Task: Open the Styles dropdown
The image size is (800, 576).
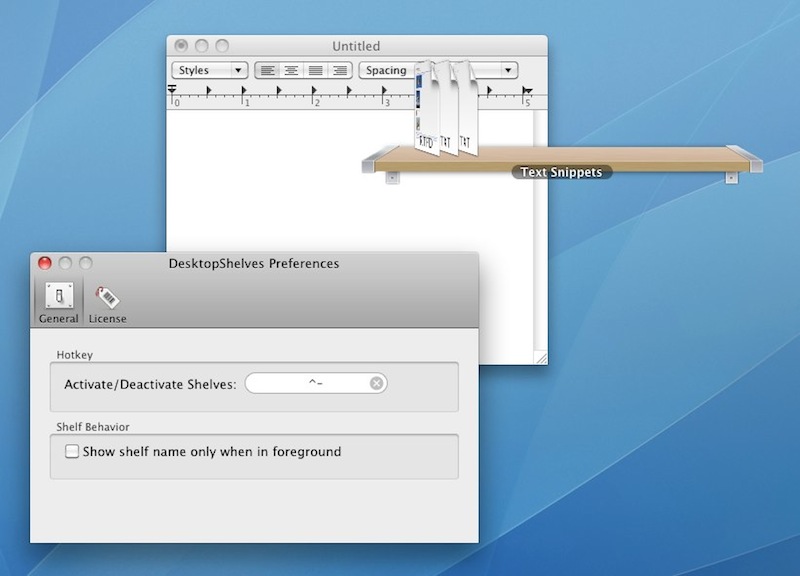Action: click(x=210, y=70)
